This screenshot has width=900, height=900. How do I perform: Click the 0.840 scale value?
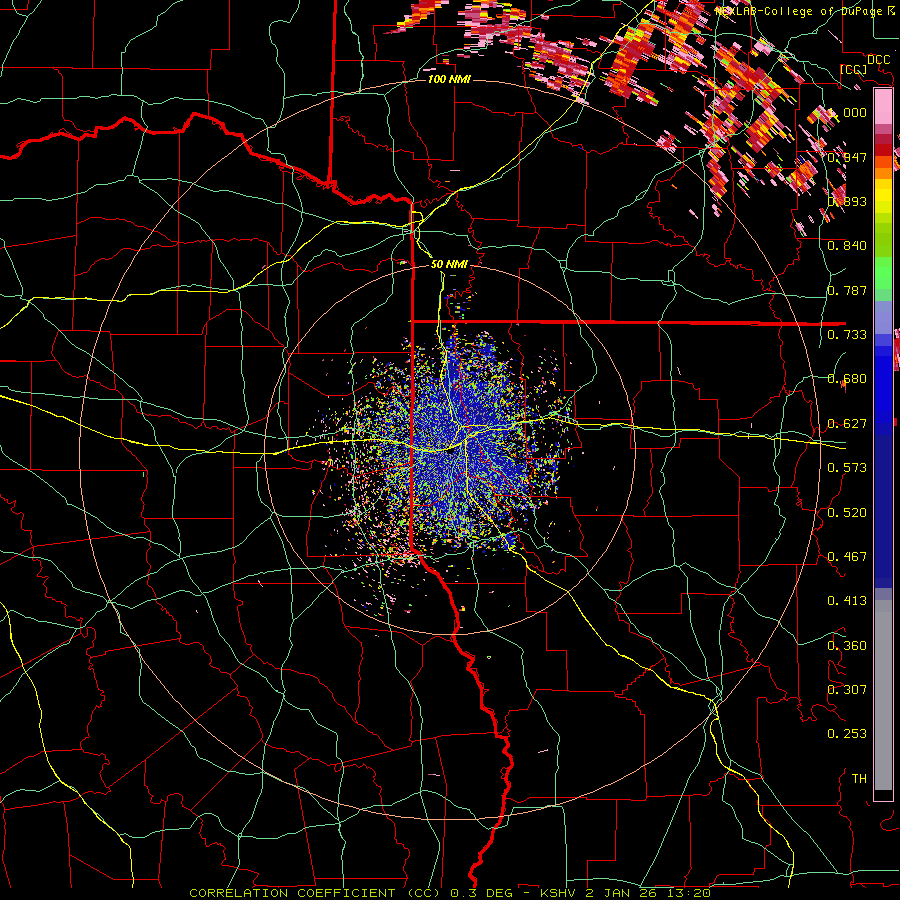847,246
